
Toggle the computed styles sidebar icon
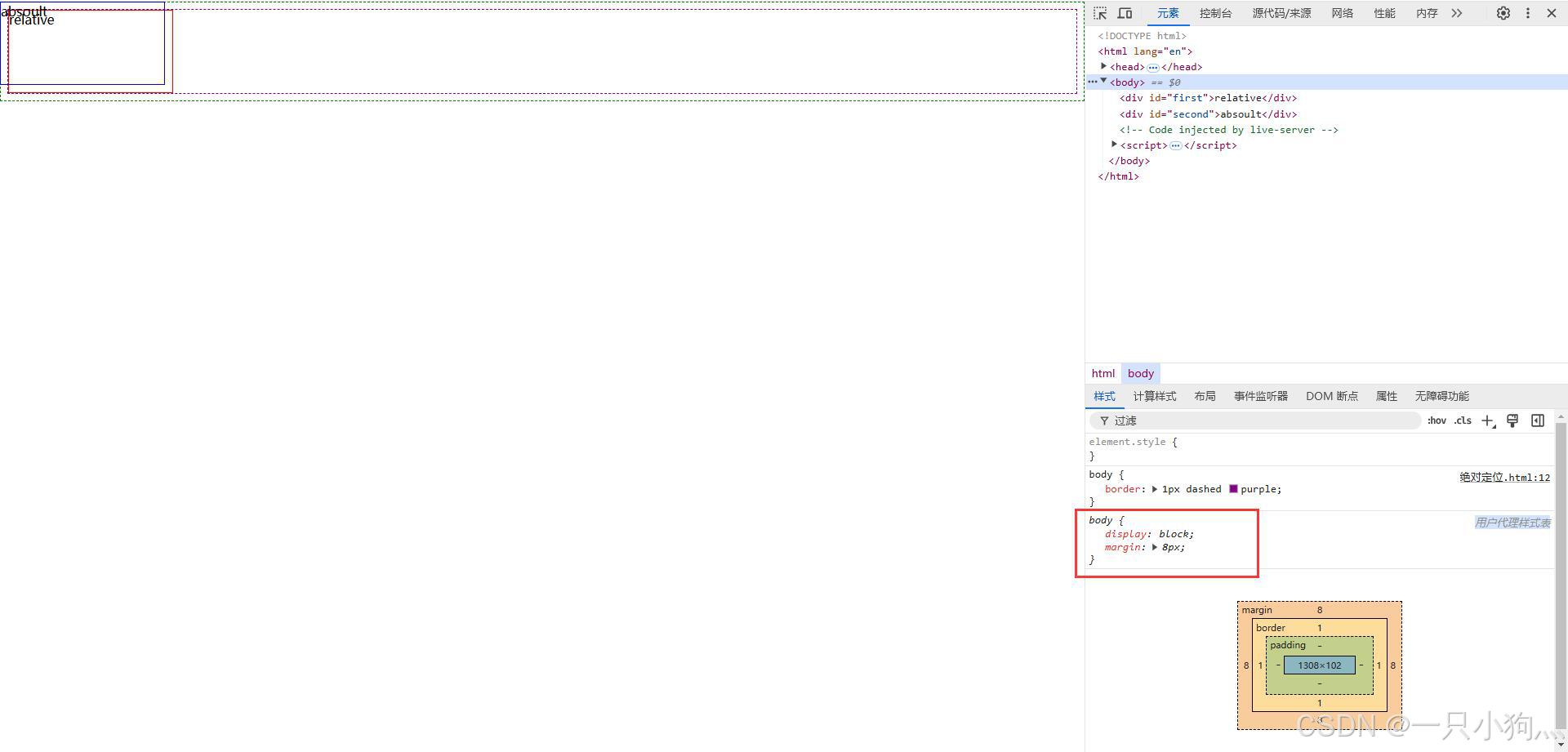pos(1538,420)
